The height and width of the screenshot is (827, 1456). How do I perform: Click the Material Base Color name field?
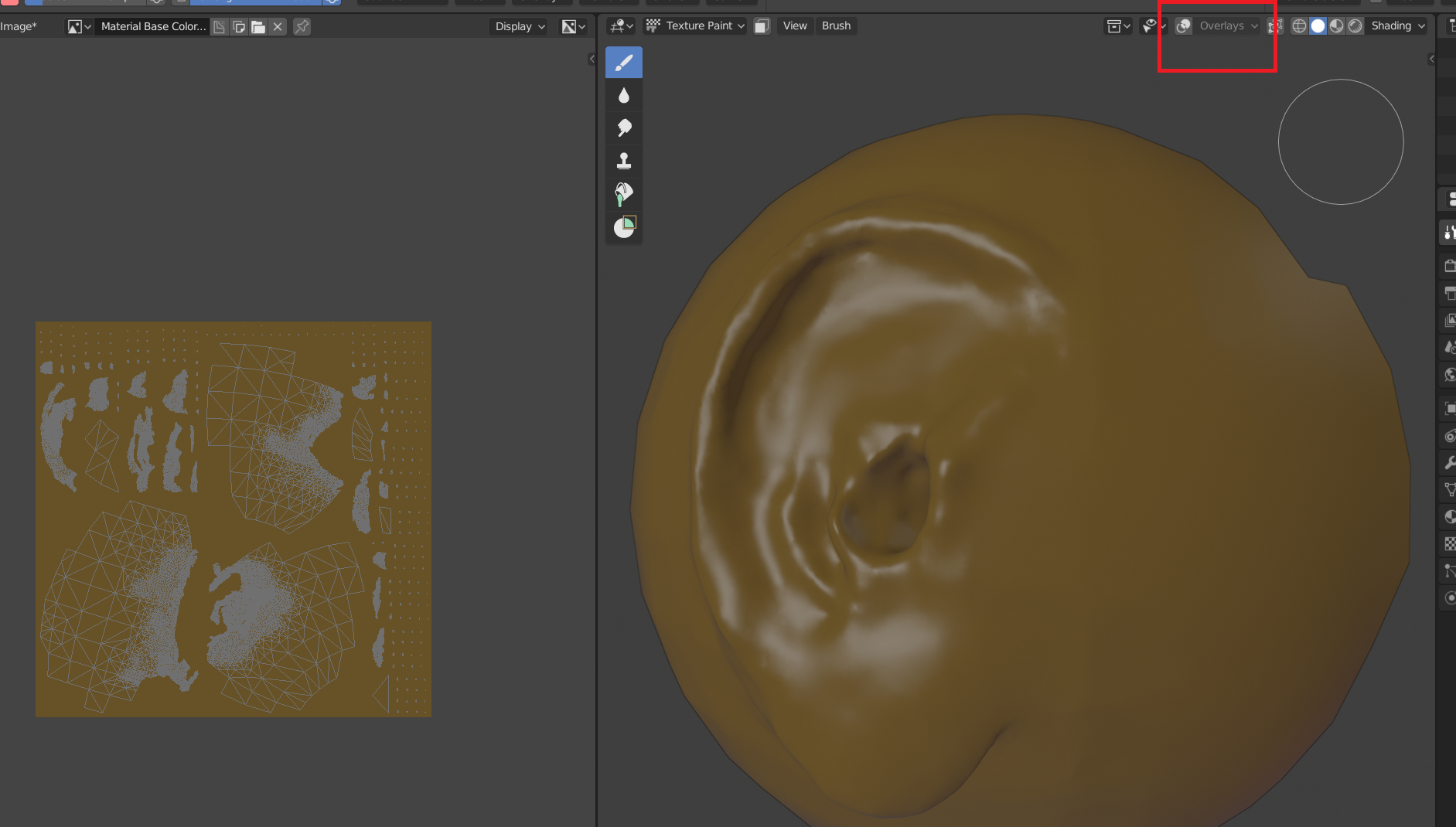click(x=153, y=26)
